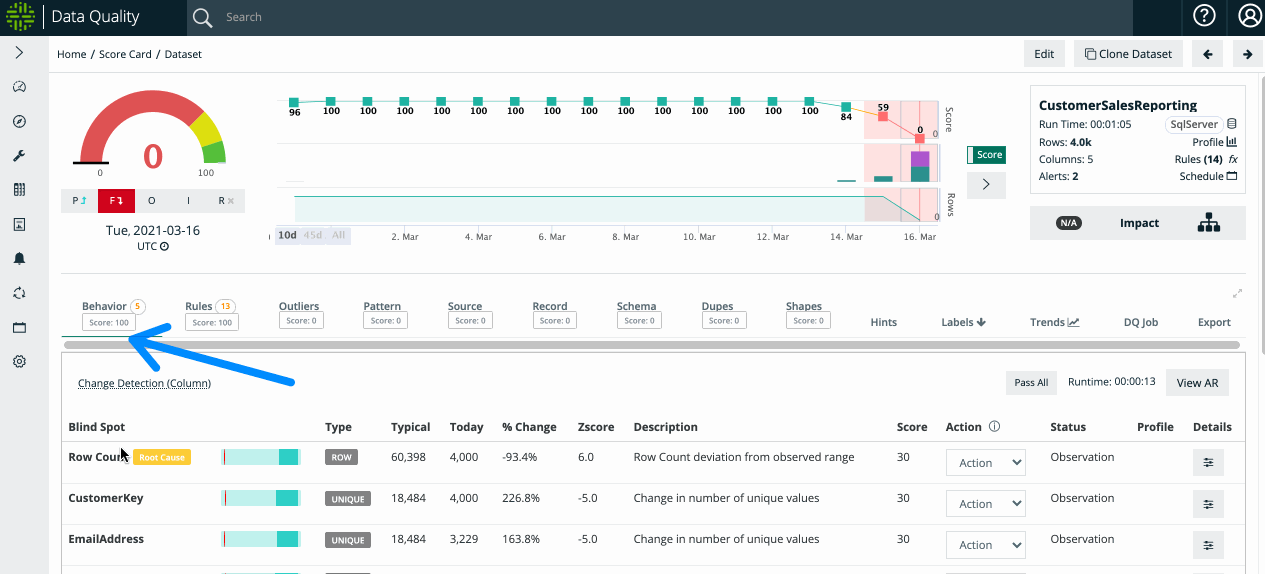Click the compass explorer icon in sidebar

point(19,121)
